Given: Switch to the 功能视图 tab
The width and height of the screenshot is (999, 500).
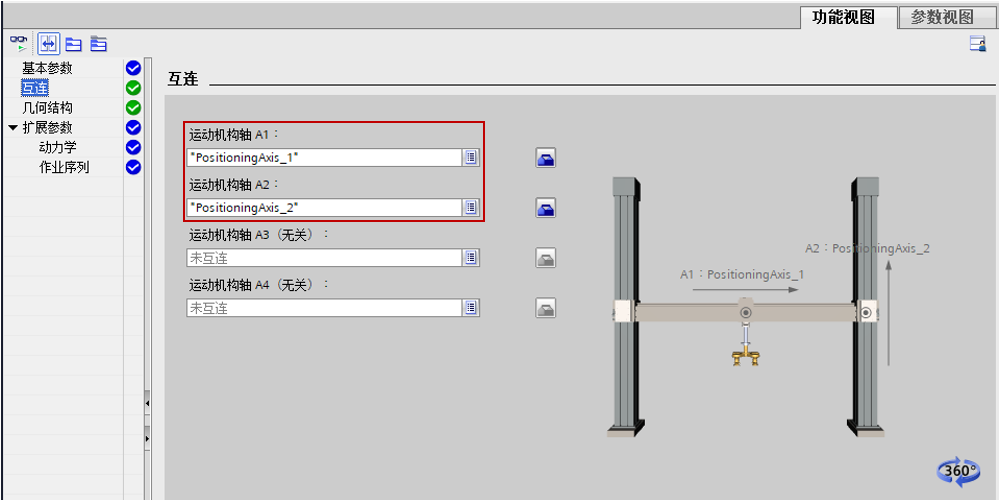Looking at the screenshot, I should (x=843, y=17).
